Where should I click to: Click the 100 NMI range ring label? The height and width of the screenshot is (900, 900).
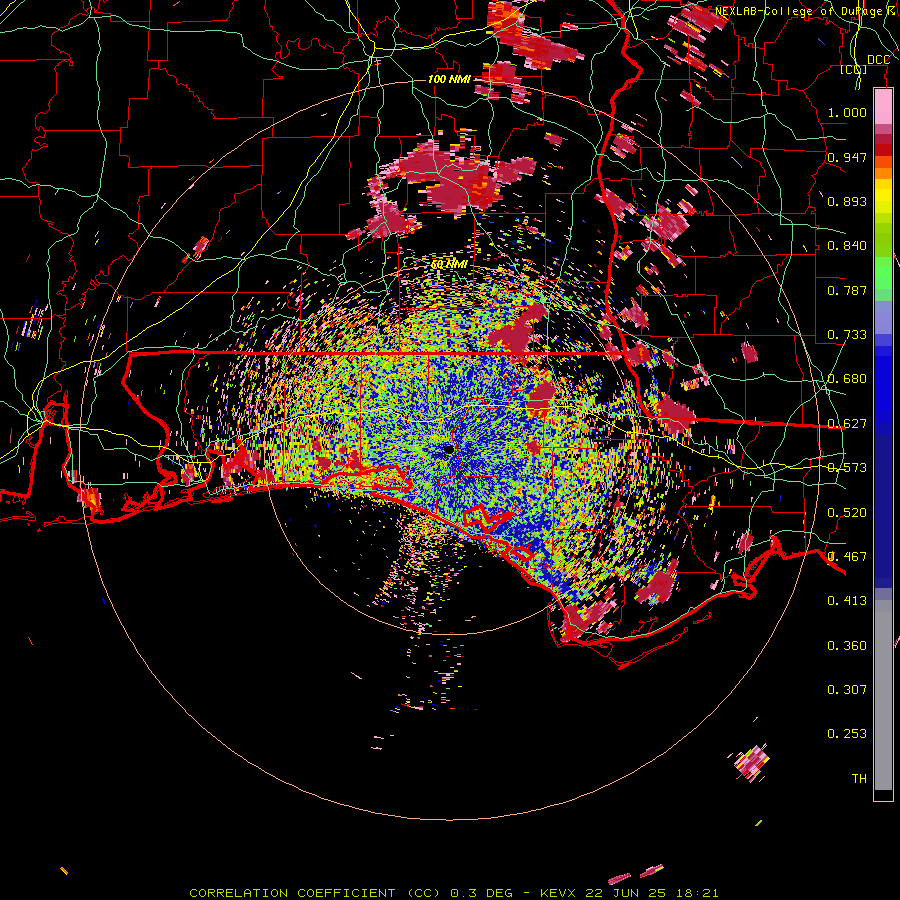[x=449, y=79]
